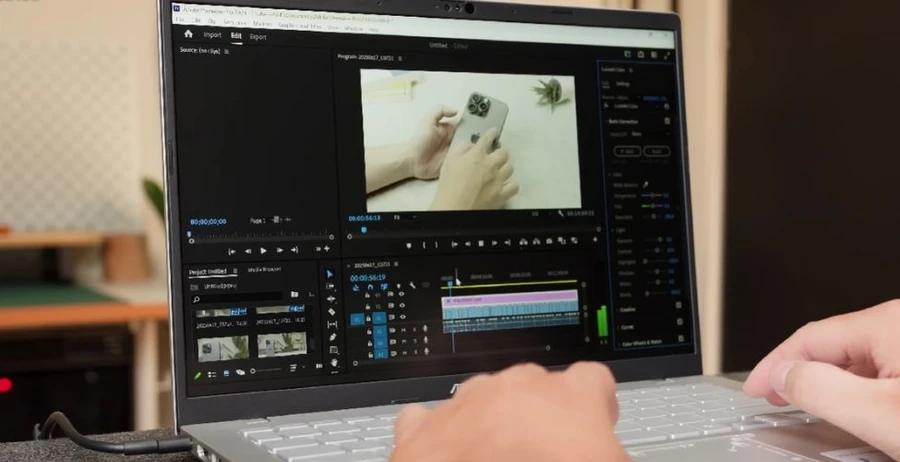
Task: Expand the Curves section
Action: coord(618,327)
